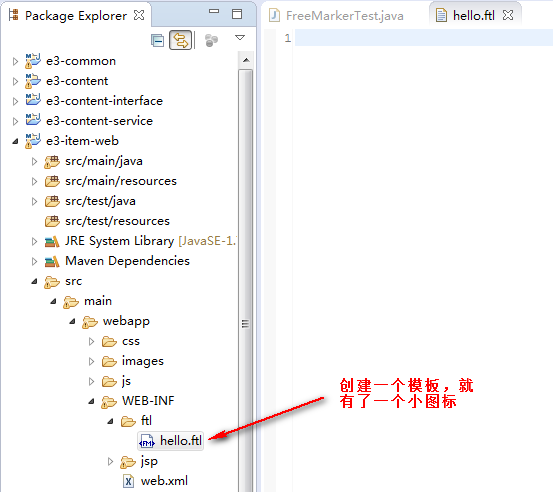The height and width of the screenshot is (492, 553).
Task: Select the Package Explorer tab
Action: pos(76,16)
